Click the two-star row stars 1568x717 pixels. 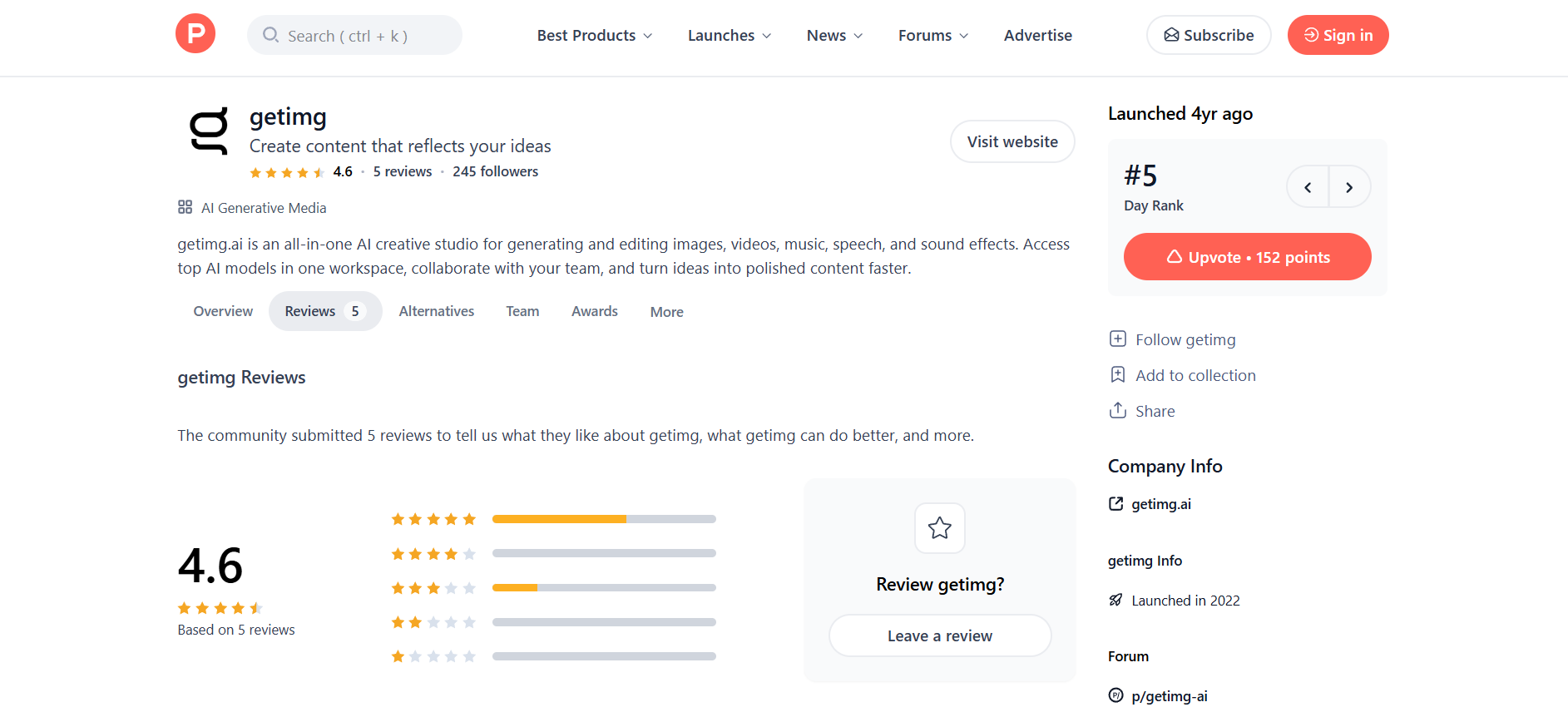(433, 622)
